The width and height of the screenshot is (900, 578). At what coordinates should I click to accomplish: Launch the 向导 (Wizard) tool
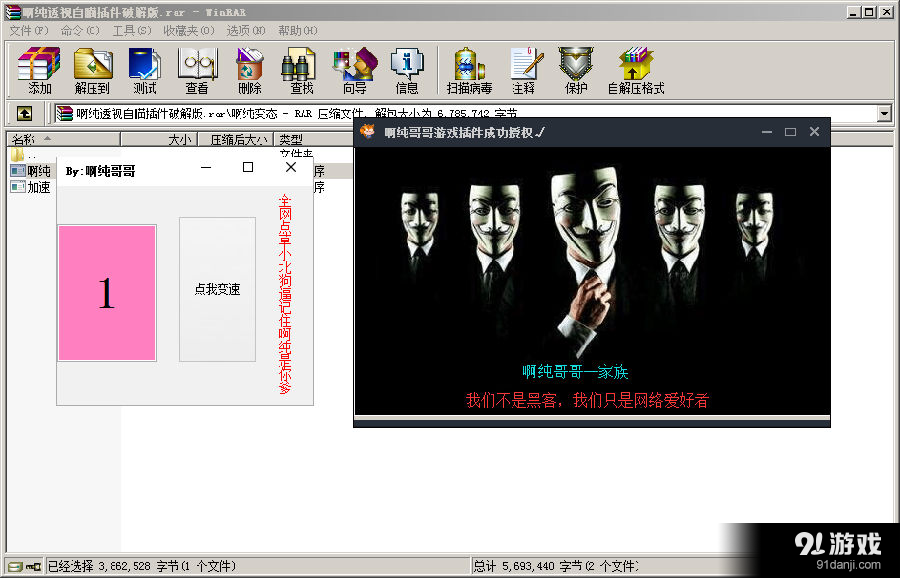[x=355, y=71]
